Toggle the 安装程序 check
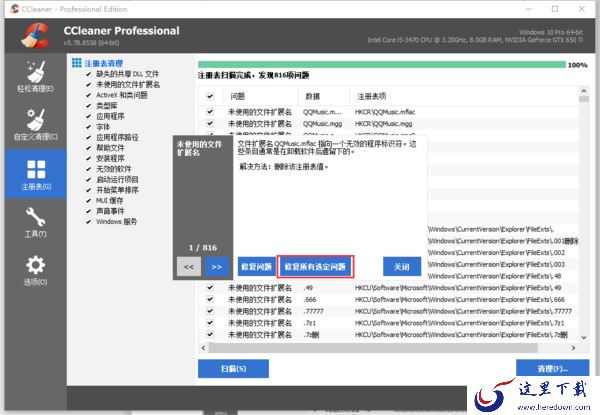Image resolution: width=600 pixels, height=415 pixels. coord(88,158)
